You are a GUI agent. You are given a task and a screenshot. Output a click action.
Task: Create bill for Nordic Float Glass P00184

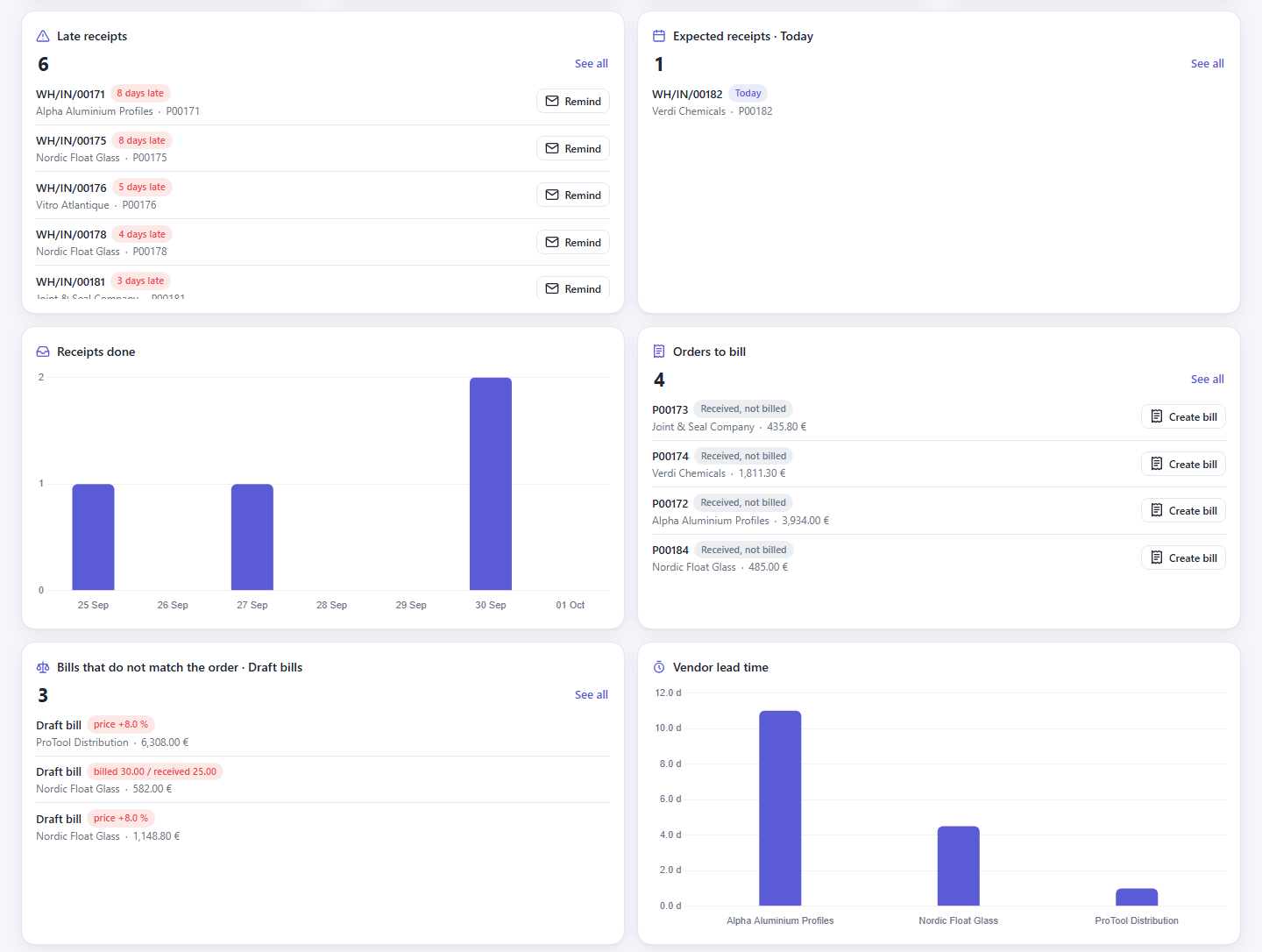pos(1183,558)
